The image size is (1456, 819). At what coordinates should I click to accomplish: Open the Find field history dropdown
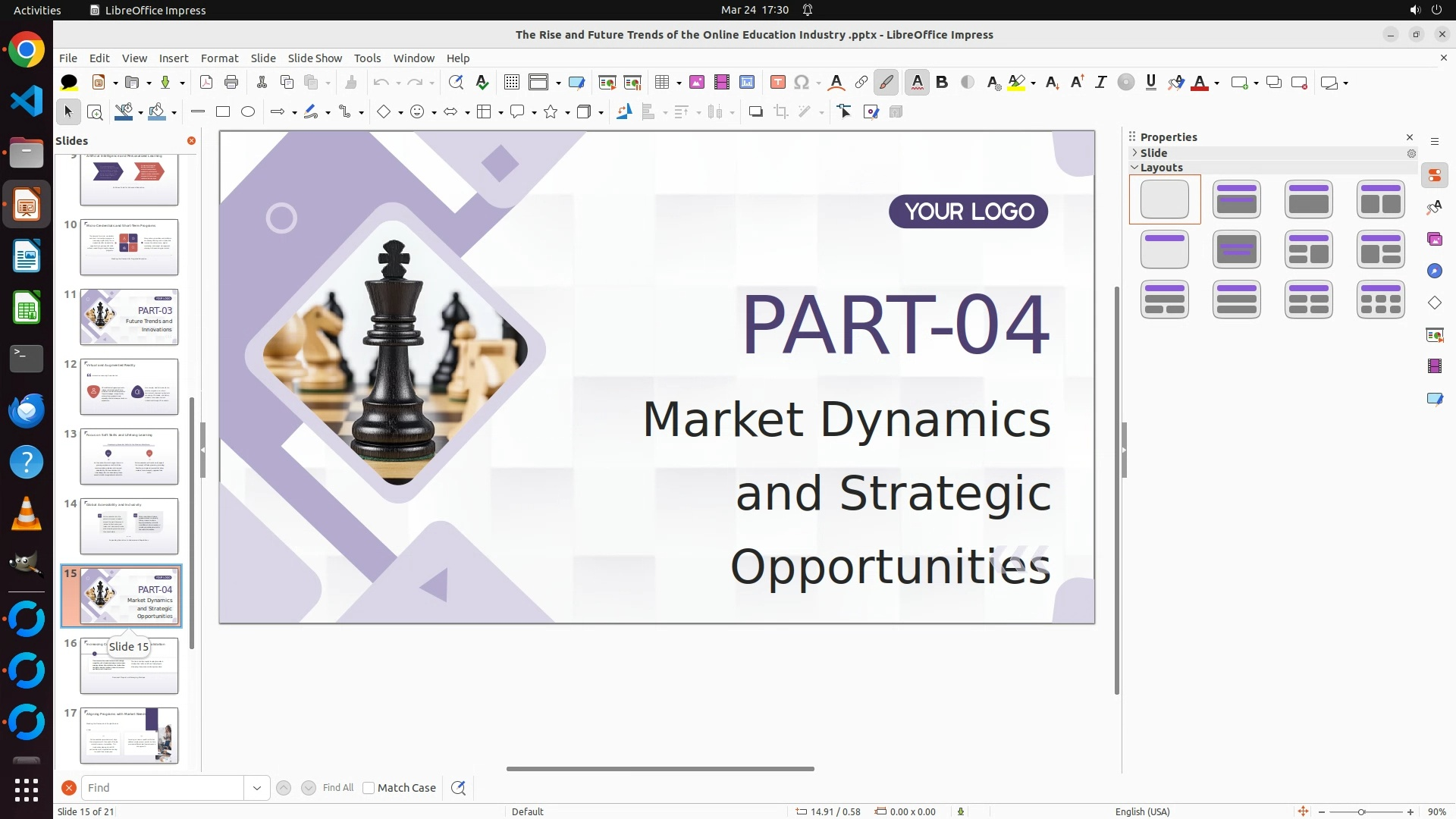[x=257, y=788]
